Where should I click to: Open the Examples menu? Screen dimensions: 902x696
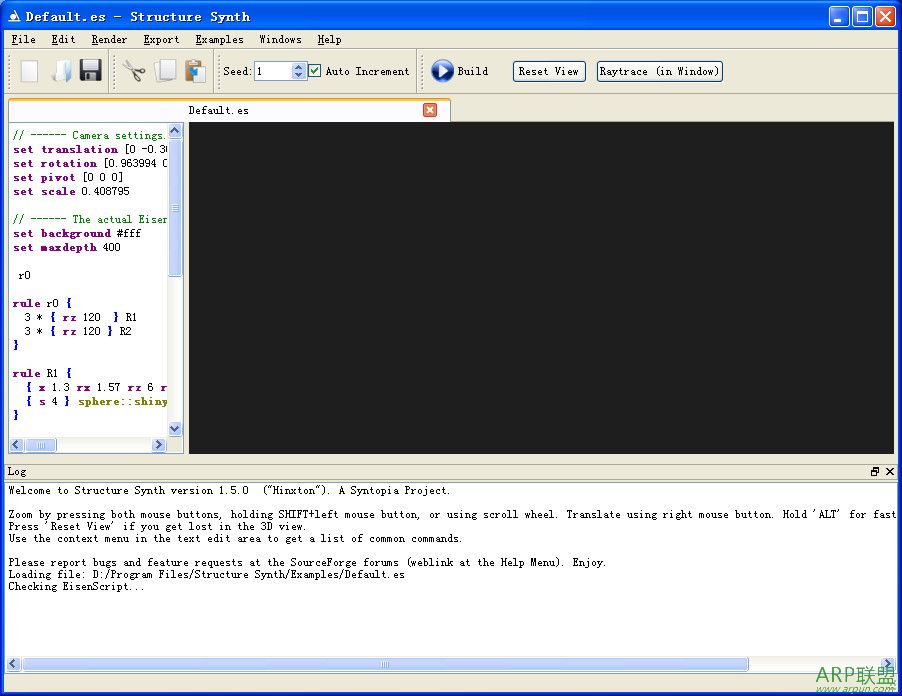(219, 40)
